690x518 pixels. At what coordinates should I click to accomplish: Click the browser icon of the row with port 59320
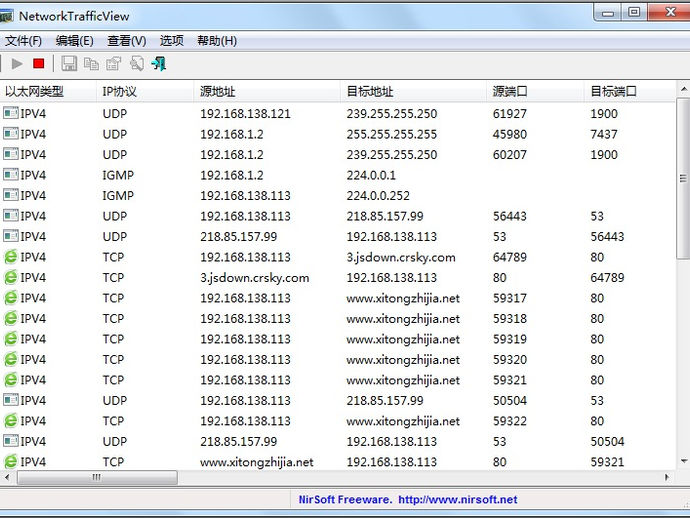click(x=11, y=359)
